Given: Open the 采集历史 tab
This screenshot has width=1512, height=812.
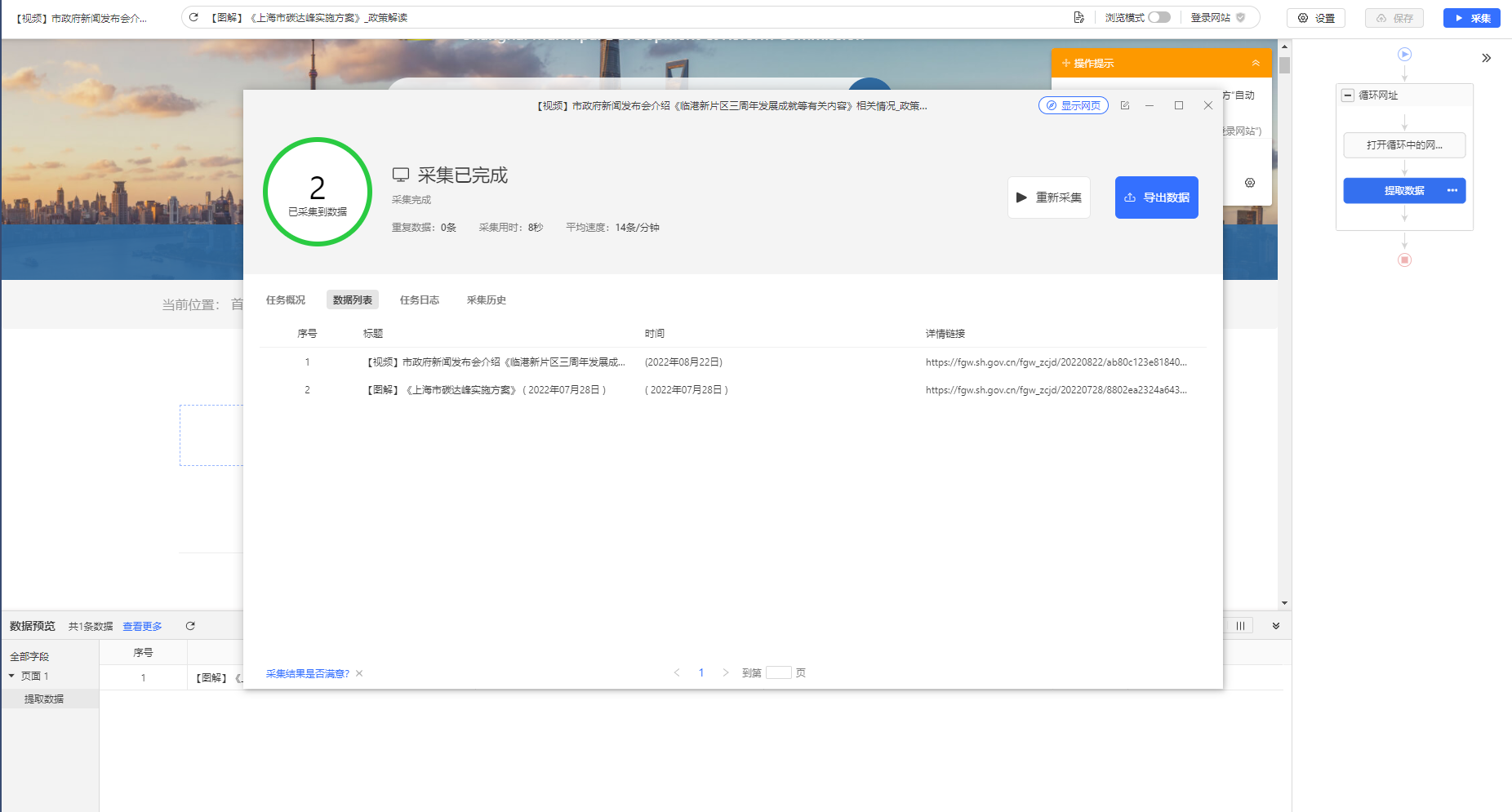Looking at the screenshot, I should tap(487, 300).
